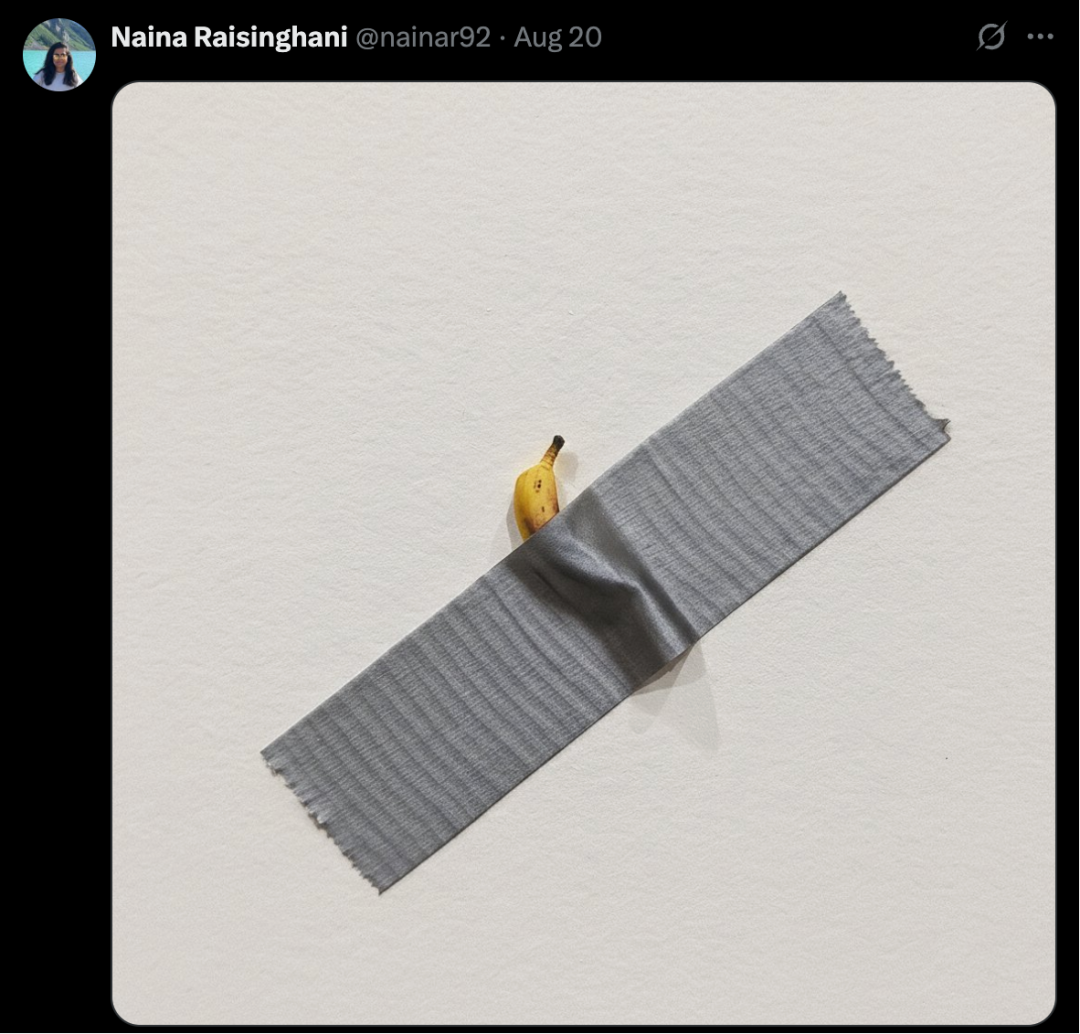Click the dot separator before Aug 20
The height and width of the screenshot is (1034, 1080).
[502, 39]
